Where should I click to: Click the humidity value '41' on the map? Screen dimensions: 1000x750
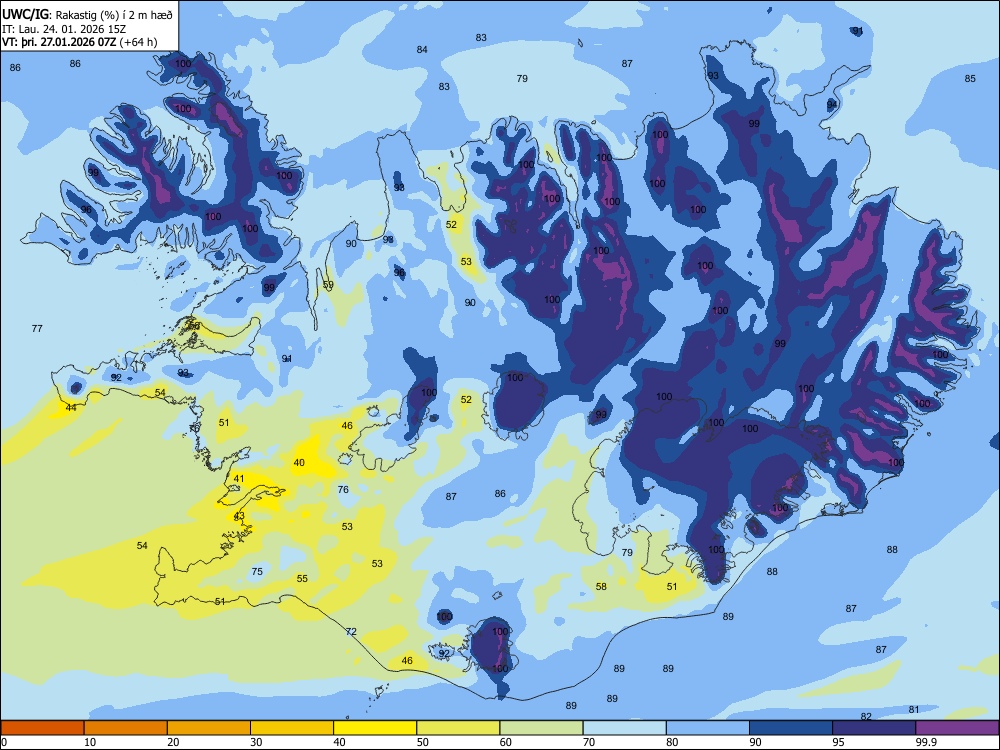click(239, 478)
